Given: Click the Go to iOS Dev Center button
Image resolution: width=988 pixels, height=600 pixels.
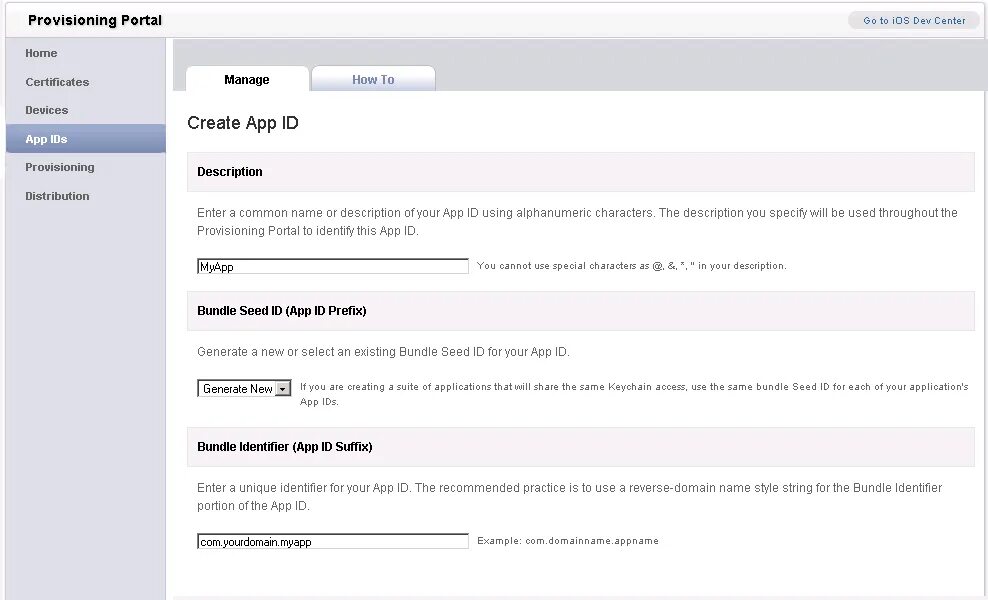Looking at the screenshot, I should coord(914,20).
